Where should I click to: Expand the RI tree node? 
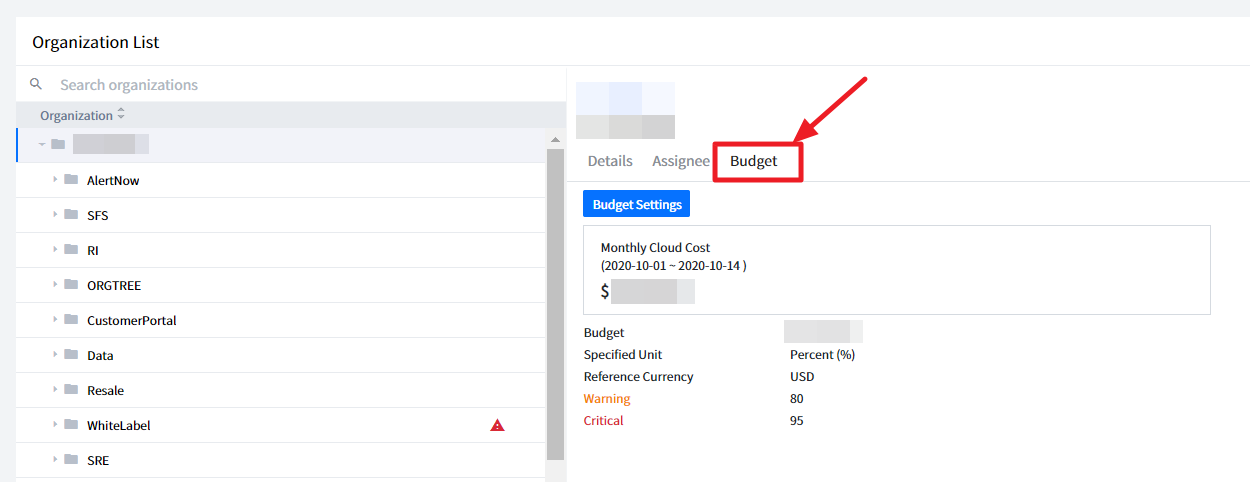coord(55,250)
